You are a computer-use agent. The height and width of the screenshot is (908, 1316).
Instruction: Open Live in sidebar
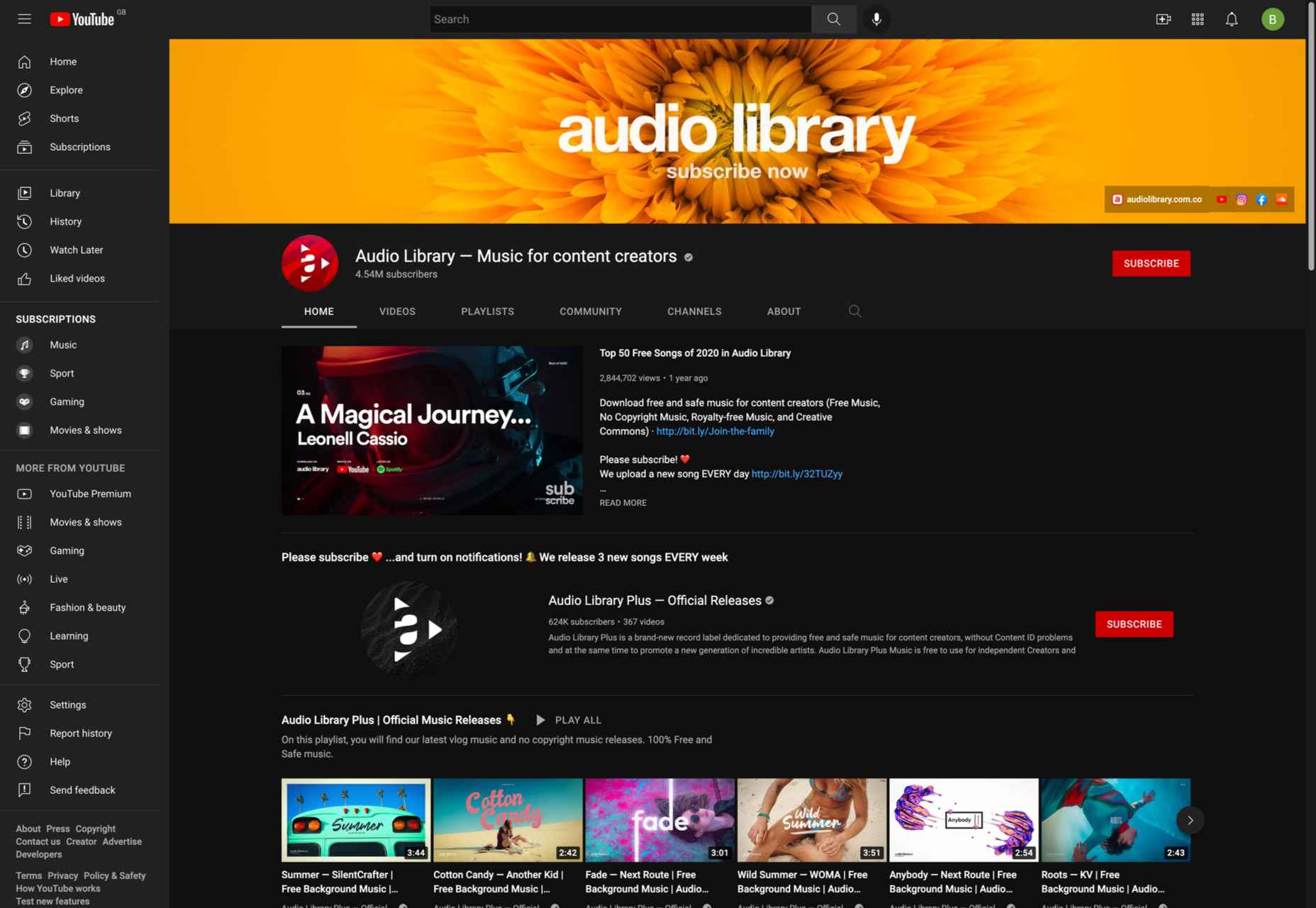coord(79,579)
